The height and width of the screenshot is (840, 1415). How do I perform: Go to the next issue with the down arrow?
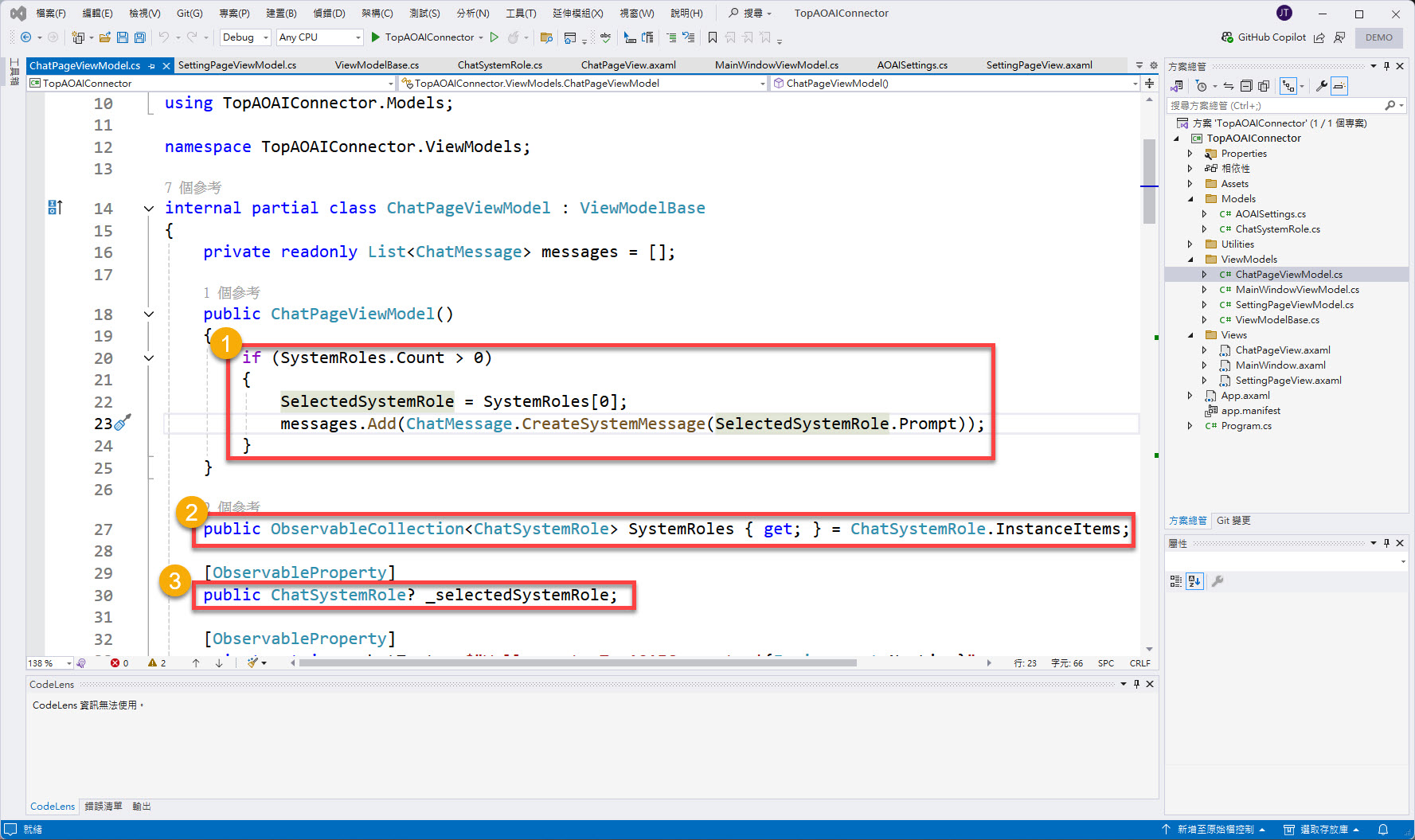[x=219, y=663]
